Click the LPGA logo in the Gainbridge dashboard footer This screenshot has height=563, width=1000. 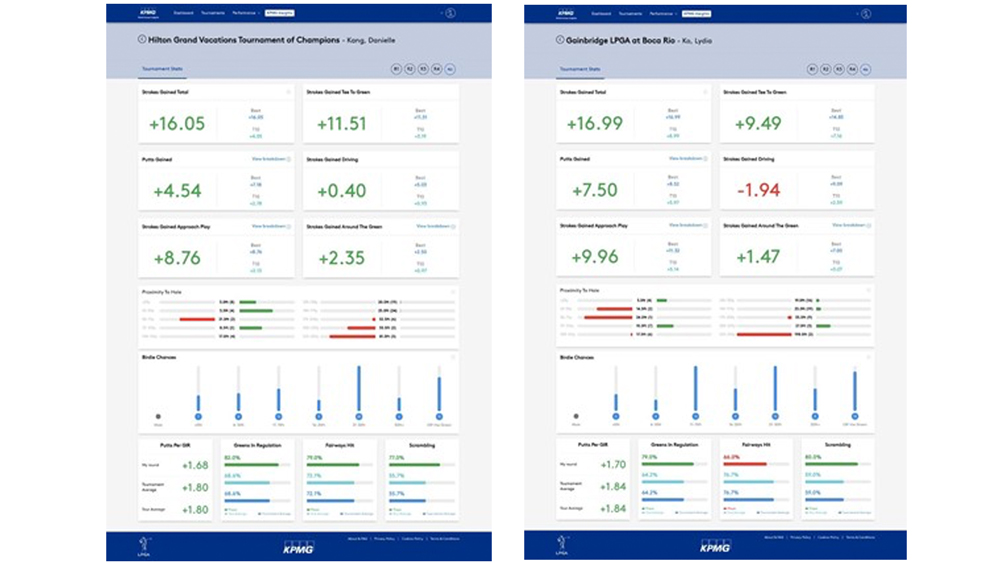click(x=562, y=545)
